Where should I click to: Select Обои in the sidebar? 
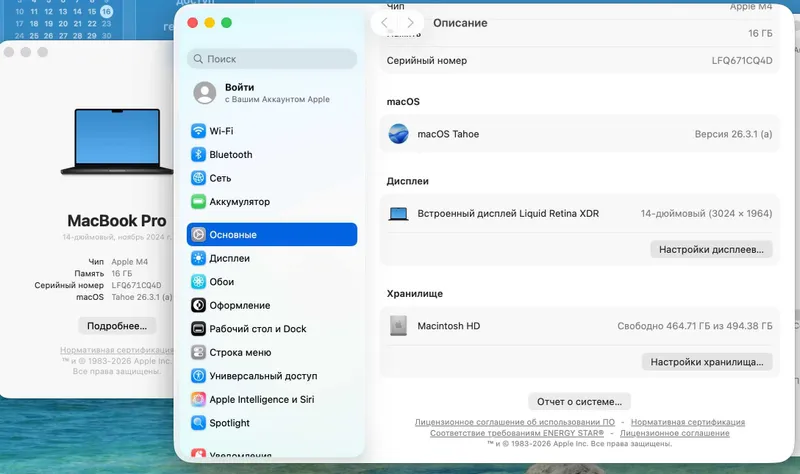tap(272, 282)
